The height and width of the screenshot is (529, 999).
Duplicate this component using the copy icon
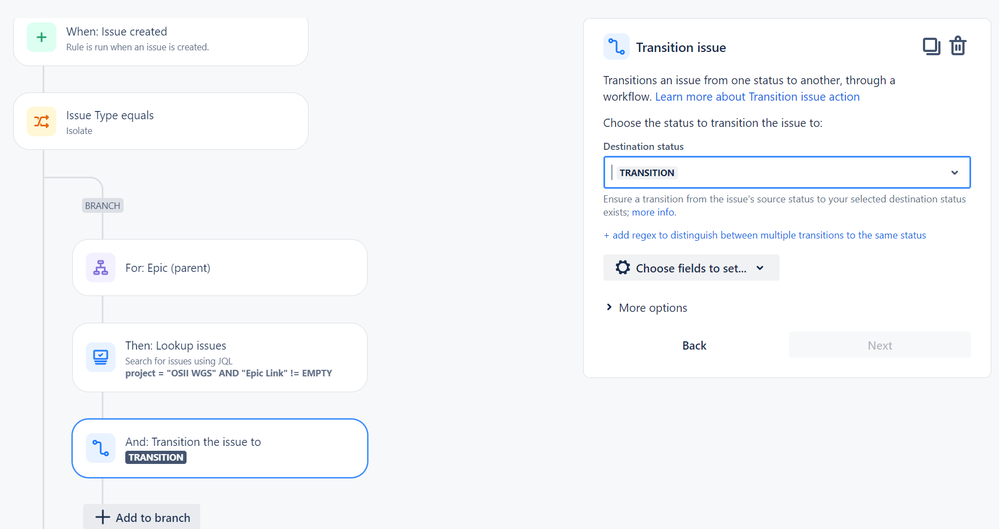click(931, 47)
